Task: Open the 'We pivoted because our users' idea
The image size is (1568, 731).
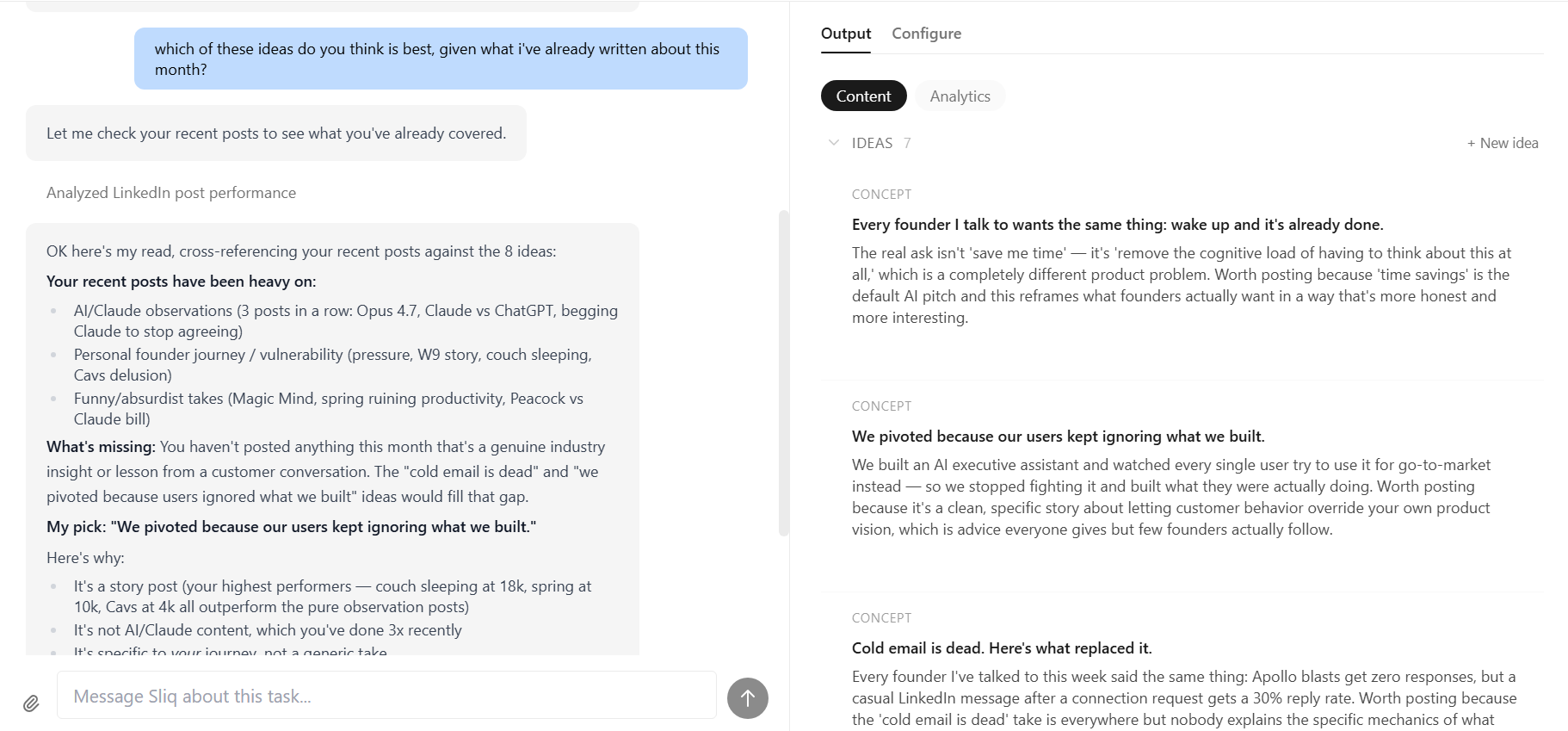Action: [x=1057, y=437]
